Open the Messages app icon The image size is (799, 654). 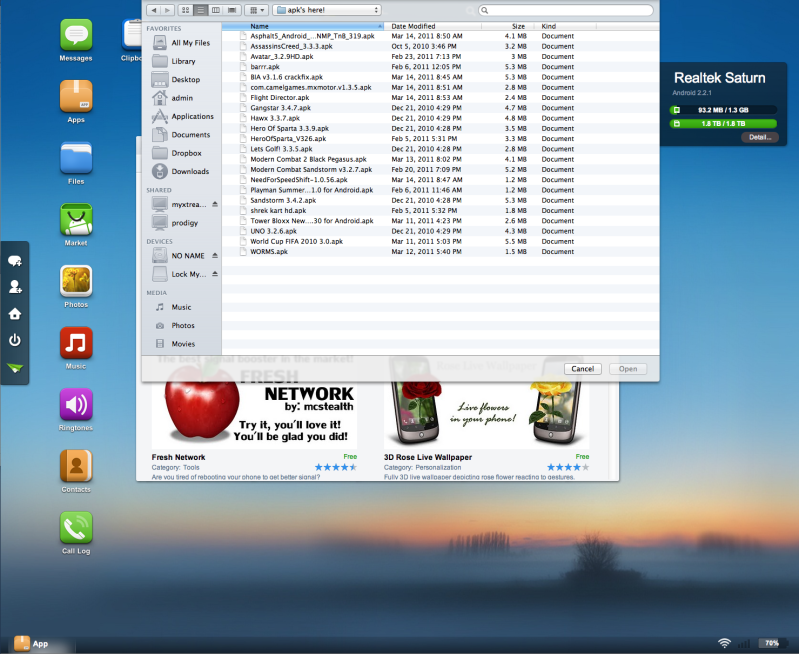point(76,35)
